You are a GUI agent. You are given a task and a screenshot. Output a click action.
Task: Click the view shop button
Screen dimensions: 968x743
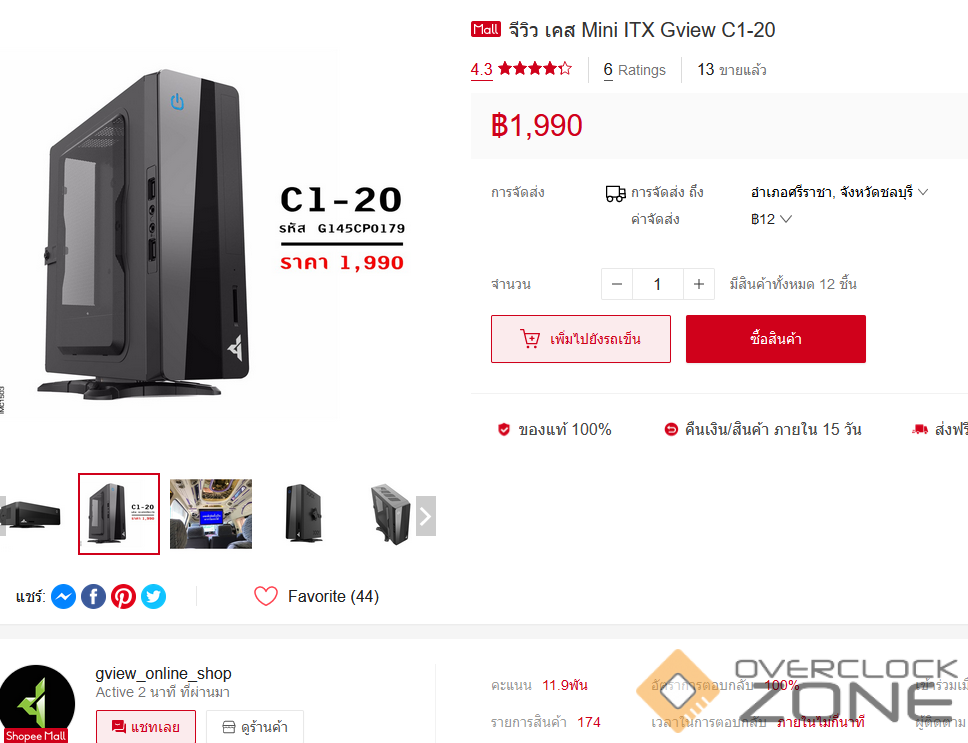[255, 727]
